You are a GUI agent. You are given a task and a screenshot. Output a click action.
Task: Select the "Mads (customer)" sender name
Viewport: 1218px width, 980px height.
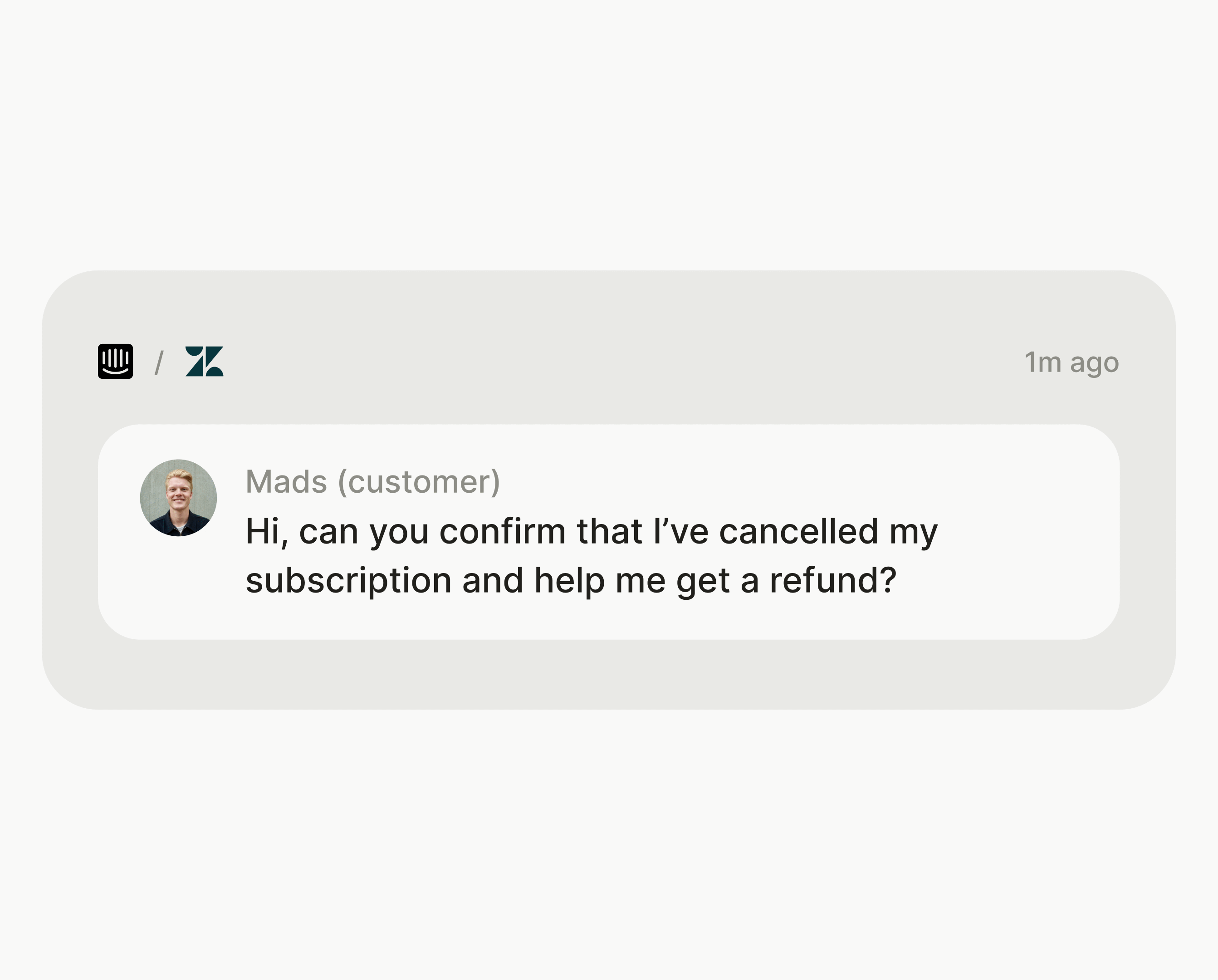[x=372, y=481]
